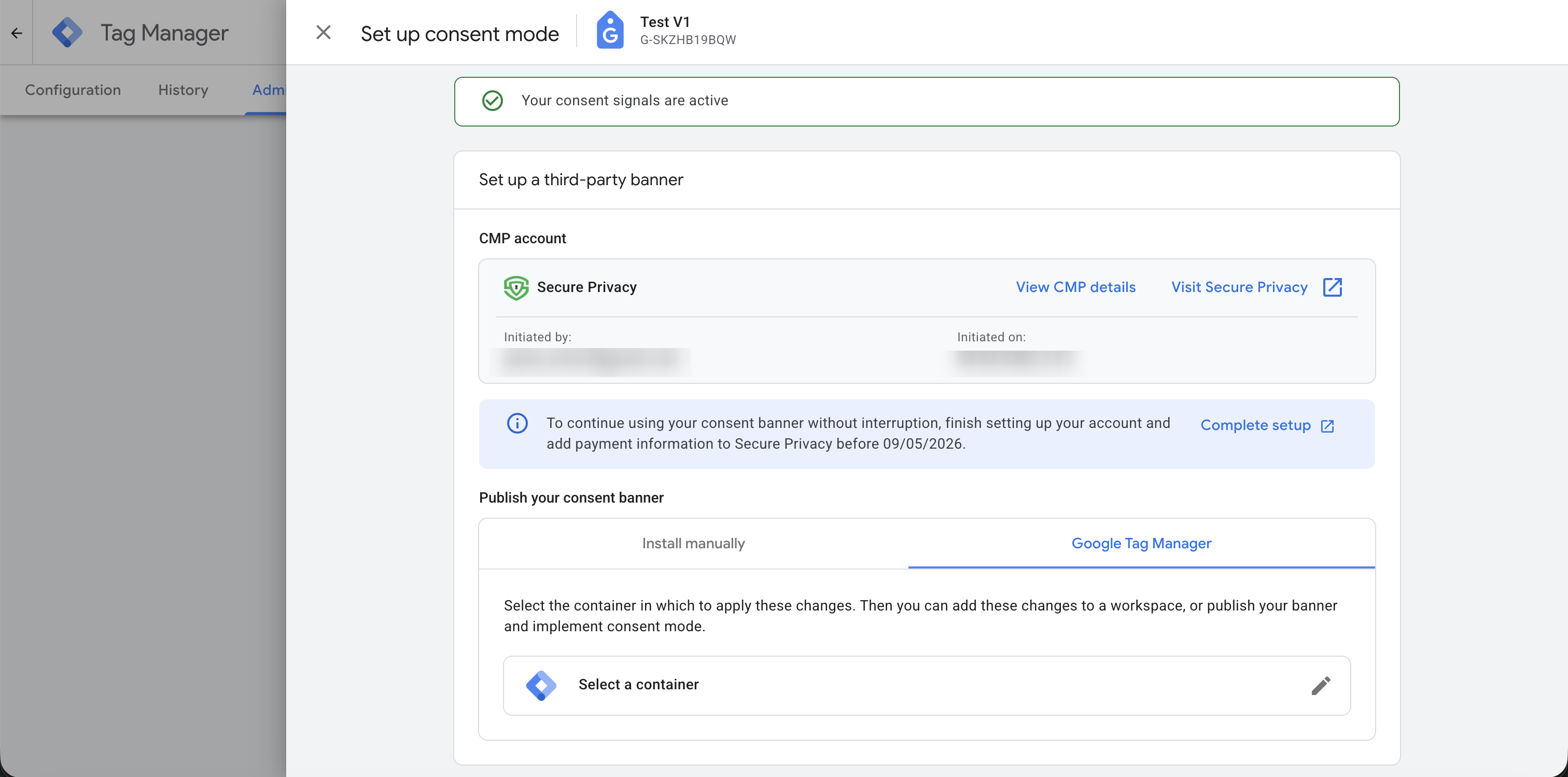This screenshot has width=1568, height=777.
Task: Click the Select a container field
Action: tap(927, 686)
